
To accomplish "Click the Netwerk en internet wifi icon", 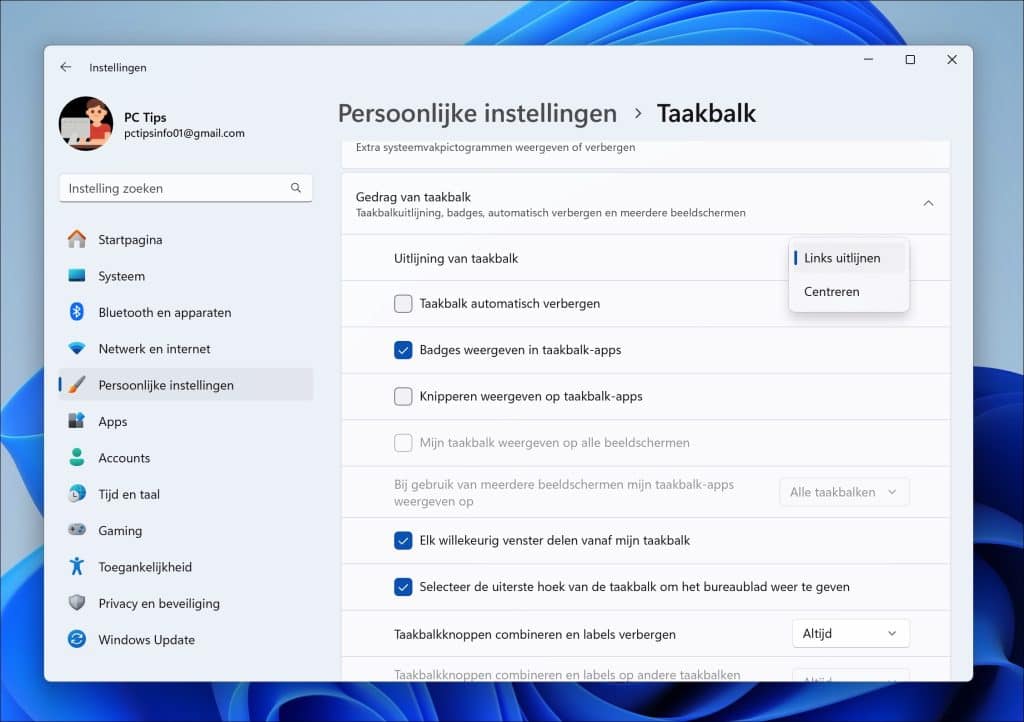I will point(76,349).
